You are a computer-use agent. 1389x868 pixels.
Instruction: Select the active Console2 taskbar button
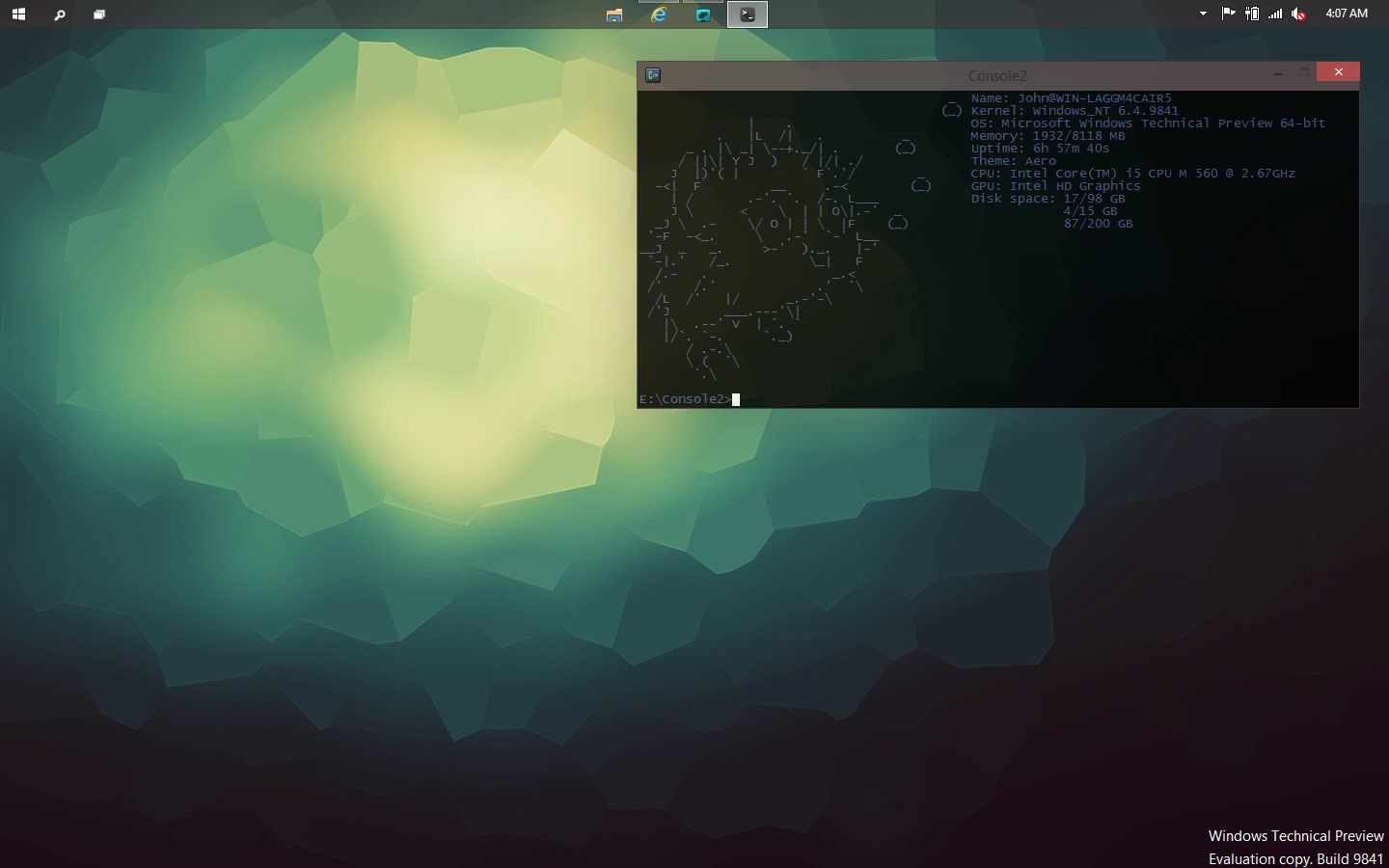748,14
